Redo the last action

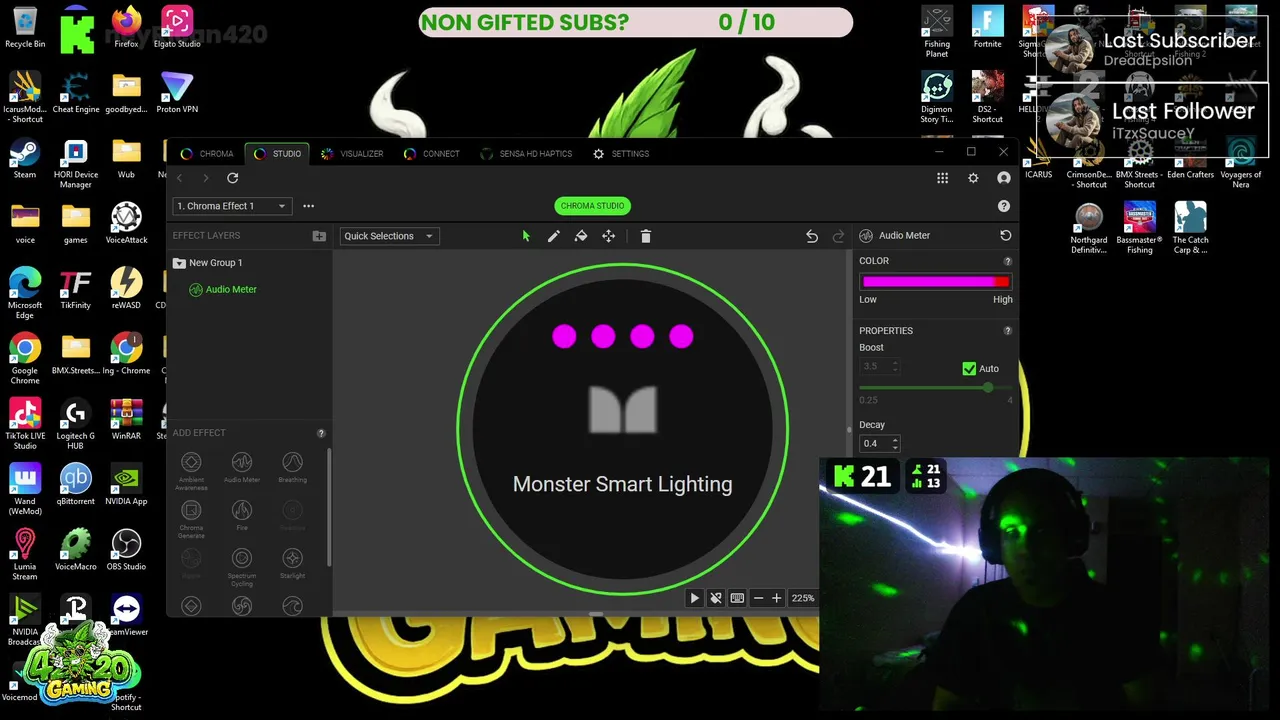click(838, 236)
